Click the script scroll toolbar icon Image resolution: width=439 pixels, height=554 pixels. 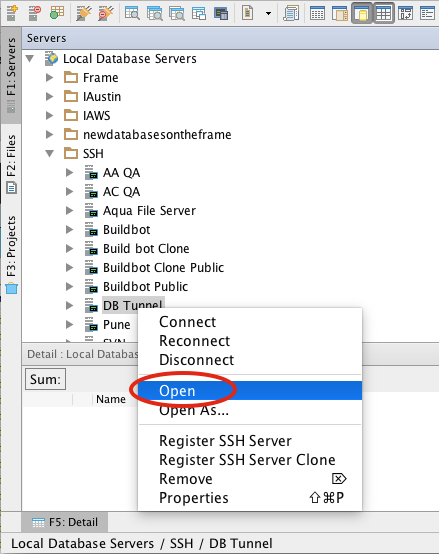click(x=291, y=13)
